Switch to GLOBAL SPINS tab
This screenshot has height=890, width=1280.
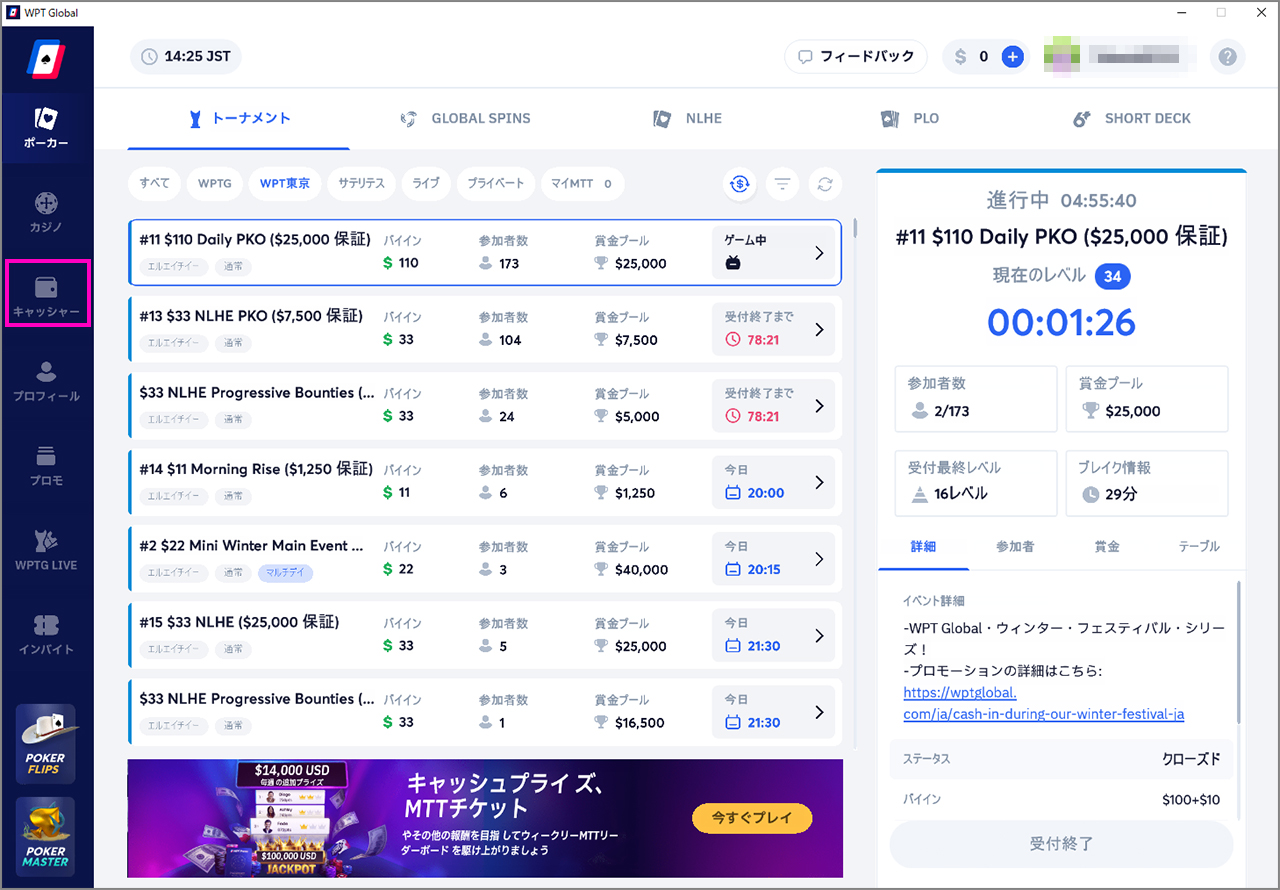coord(465,118)
